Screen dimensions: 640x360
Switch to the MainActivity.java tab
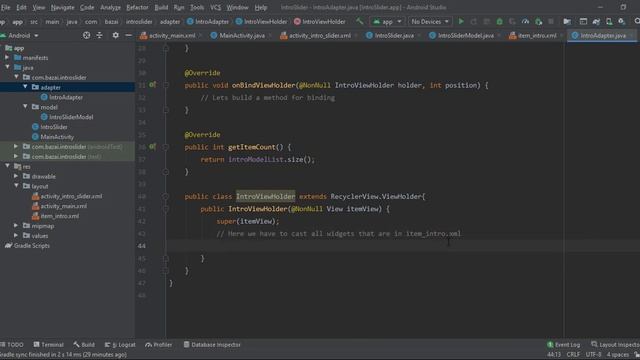242,36
